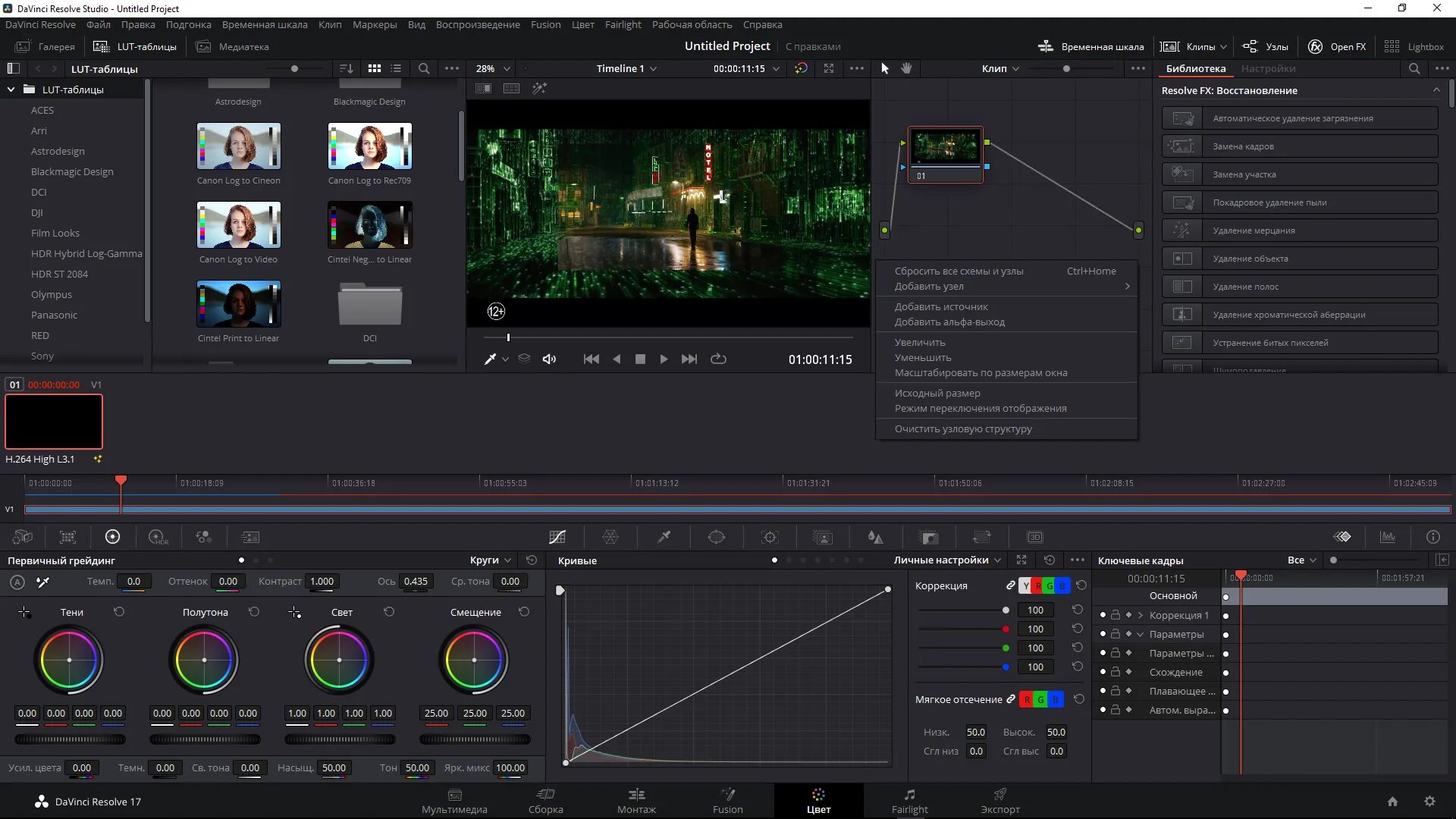The image size is (1456, 819).
Task: Mute audio with the speaker icon
Action: click(x=549, y=359)
